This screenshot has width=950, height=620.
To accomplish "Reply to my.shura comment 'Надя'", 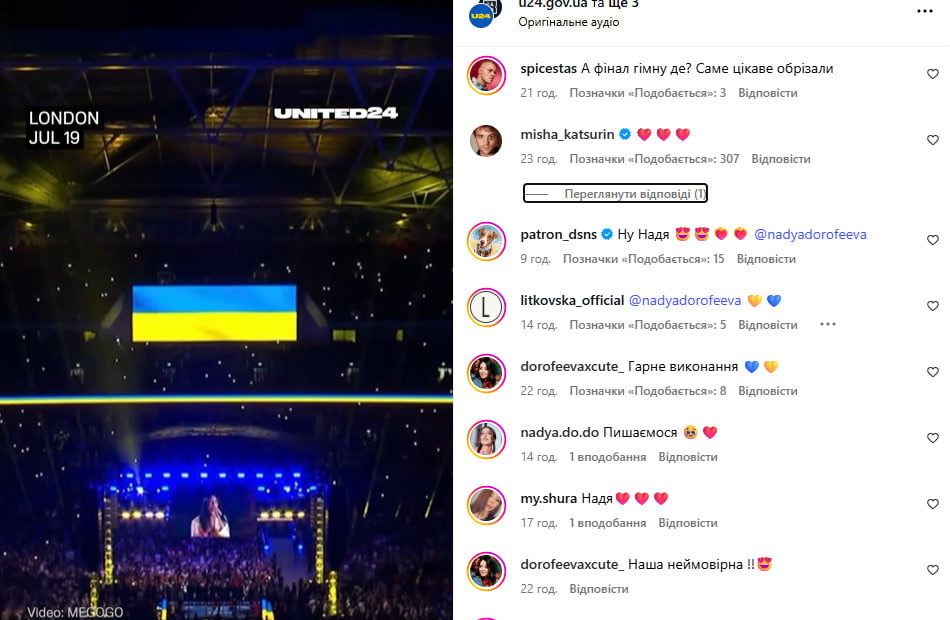I will coord(688,523).
